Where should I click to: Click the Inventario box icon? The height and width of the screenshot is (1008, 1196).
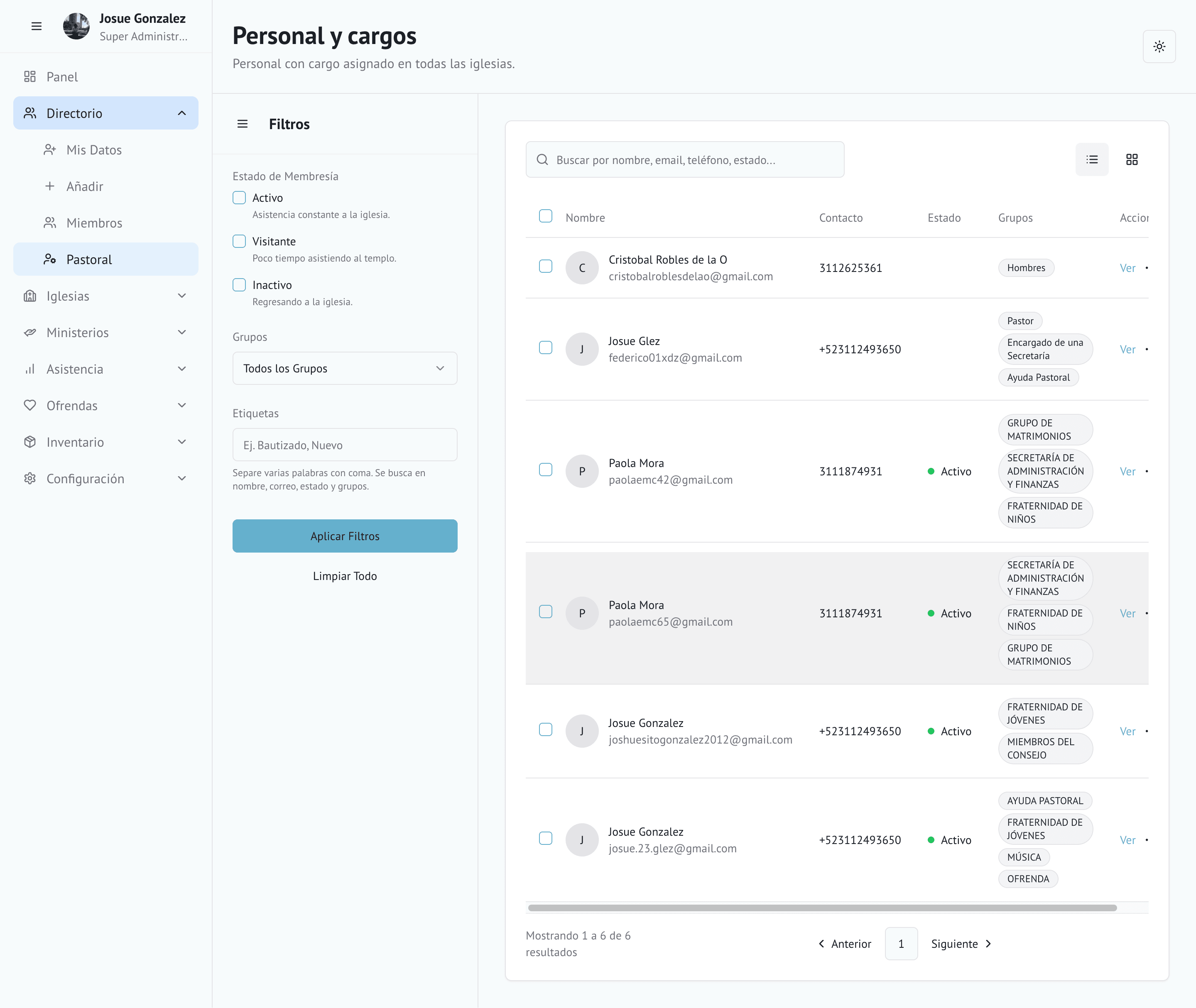pyautogui.click(x=30, y=442)
